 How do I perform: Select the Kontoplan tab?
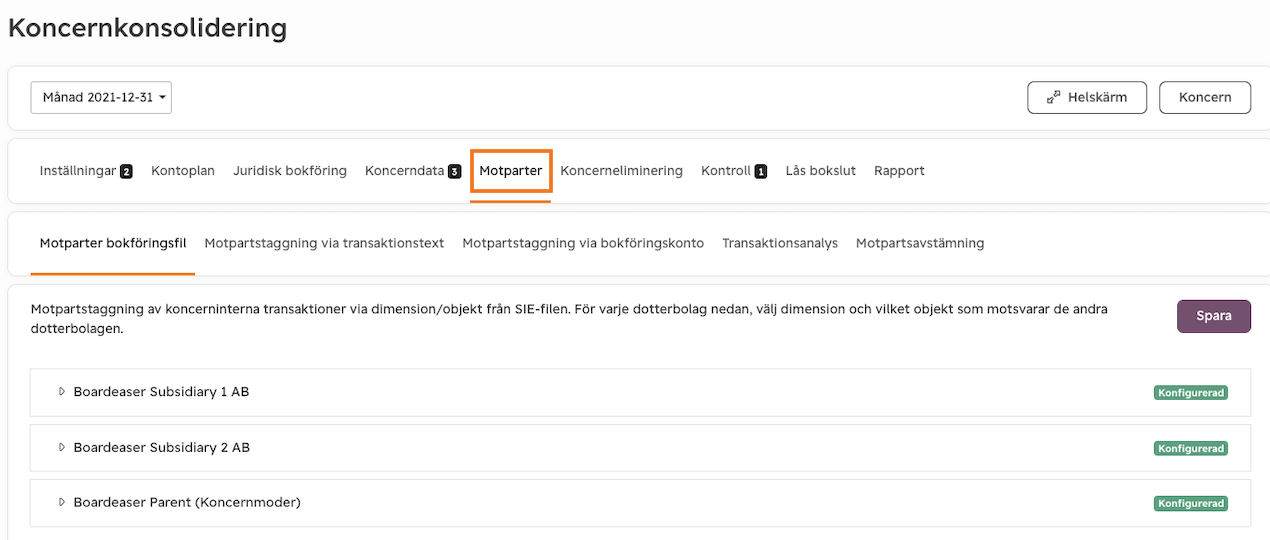183,171
